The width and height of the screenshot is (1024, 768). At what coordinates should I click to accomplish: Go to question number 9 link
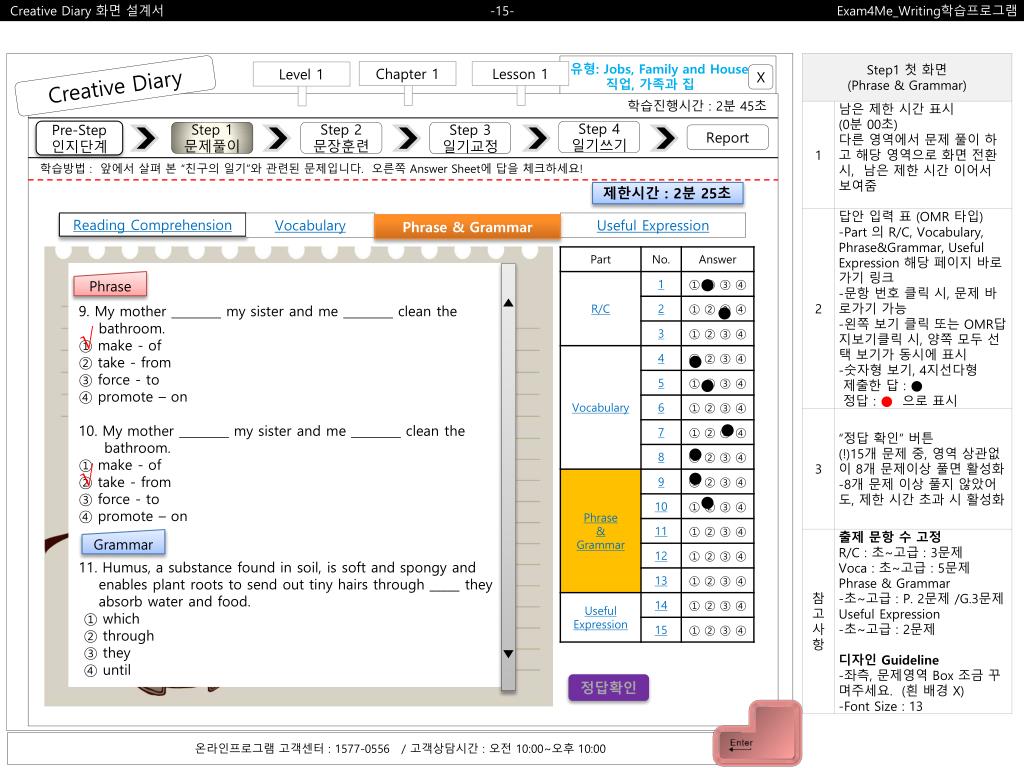pos(661,482)
